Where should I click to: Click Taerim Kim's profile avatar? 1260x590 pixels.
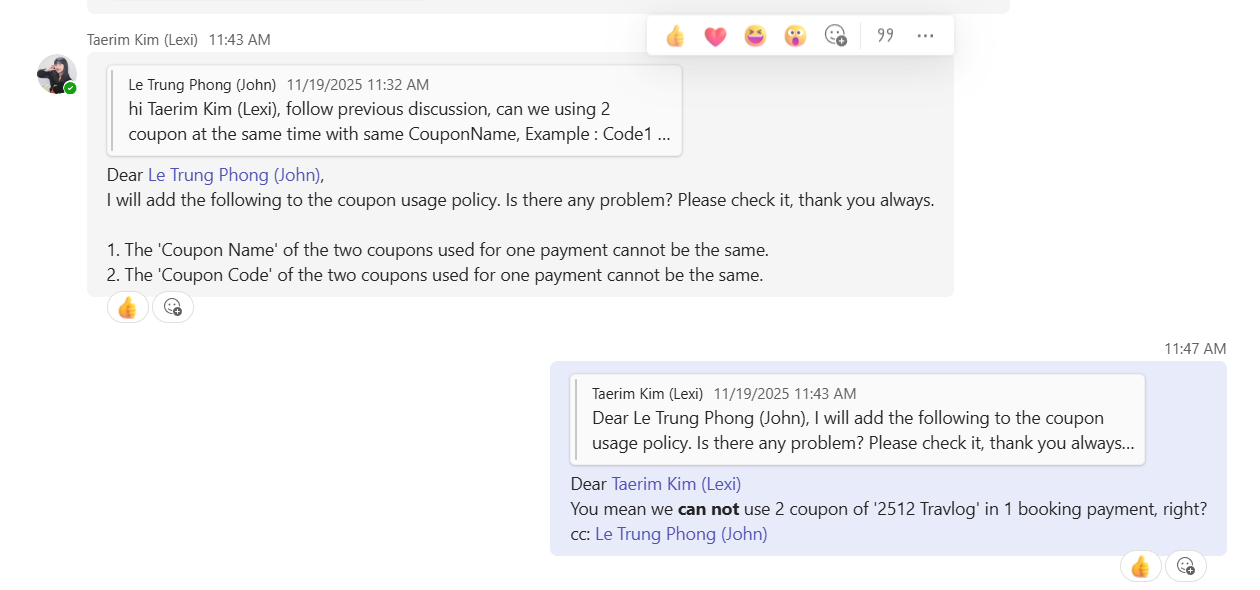(56, 74)
